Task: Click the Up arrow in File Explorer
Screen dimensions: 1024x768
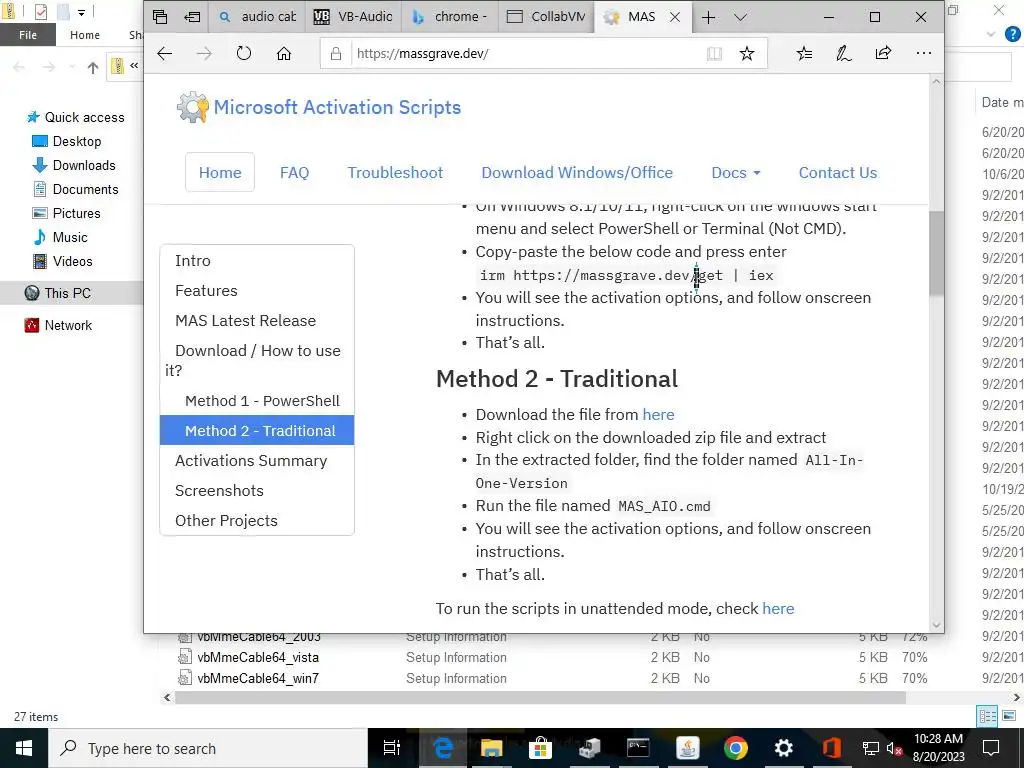Action: click(x=93, y=67)
